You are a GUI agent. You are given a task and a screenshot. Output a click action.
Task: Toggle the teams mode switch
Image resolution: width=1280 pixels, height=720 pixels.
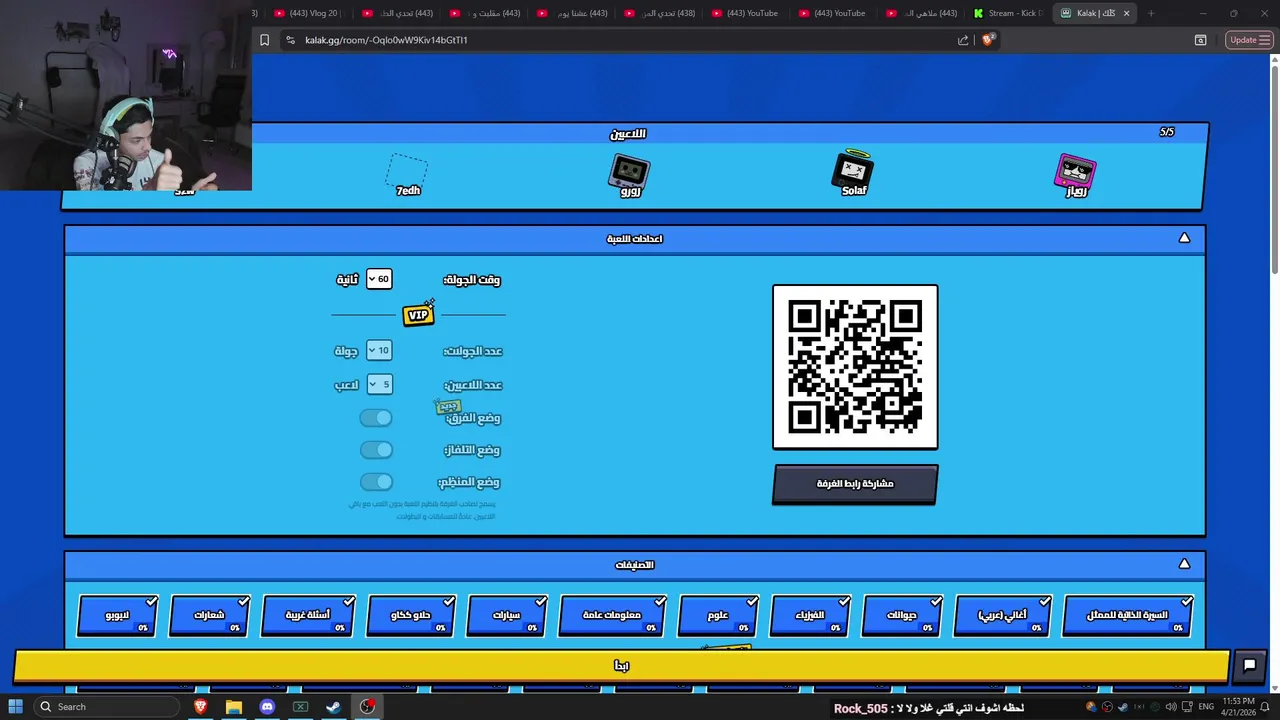(x=377, y=417)
